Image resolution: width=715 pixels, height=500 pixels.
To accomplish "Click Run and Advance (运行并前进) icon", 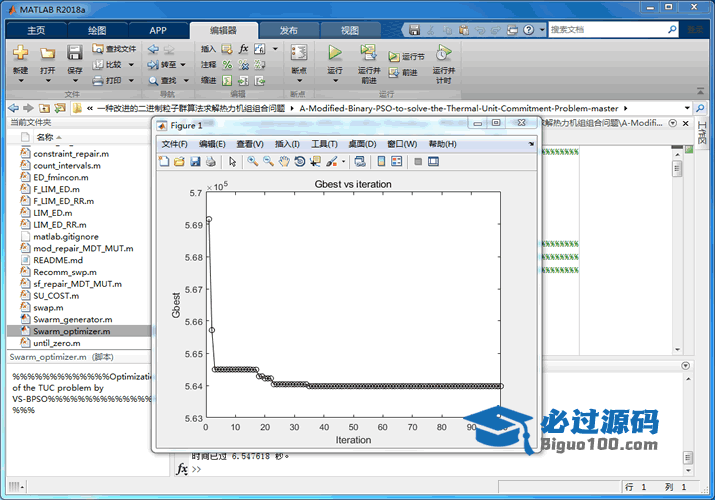I will (x=368, y=52).
